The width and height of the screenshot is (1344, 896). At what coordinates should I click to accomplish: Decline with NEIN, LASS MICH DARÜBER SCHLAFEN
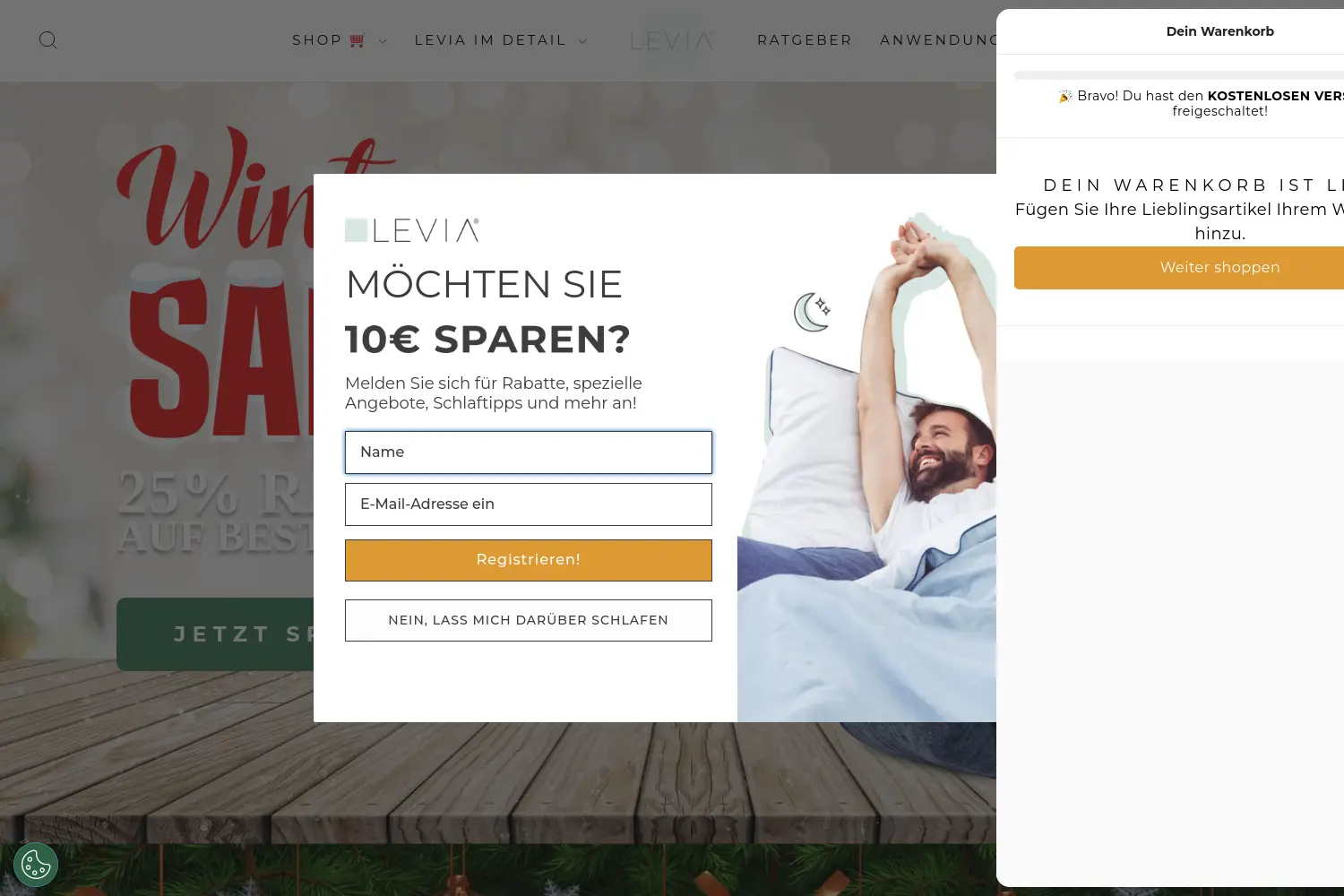529,620
